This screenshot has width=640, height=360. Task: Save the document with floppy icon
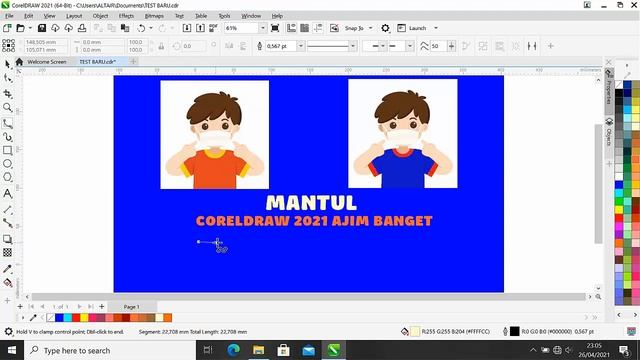click(x=42, y=28)
